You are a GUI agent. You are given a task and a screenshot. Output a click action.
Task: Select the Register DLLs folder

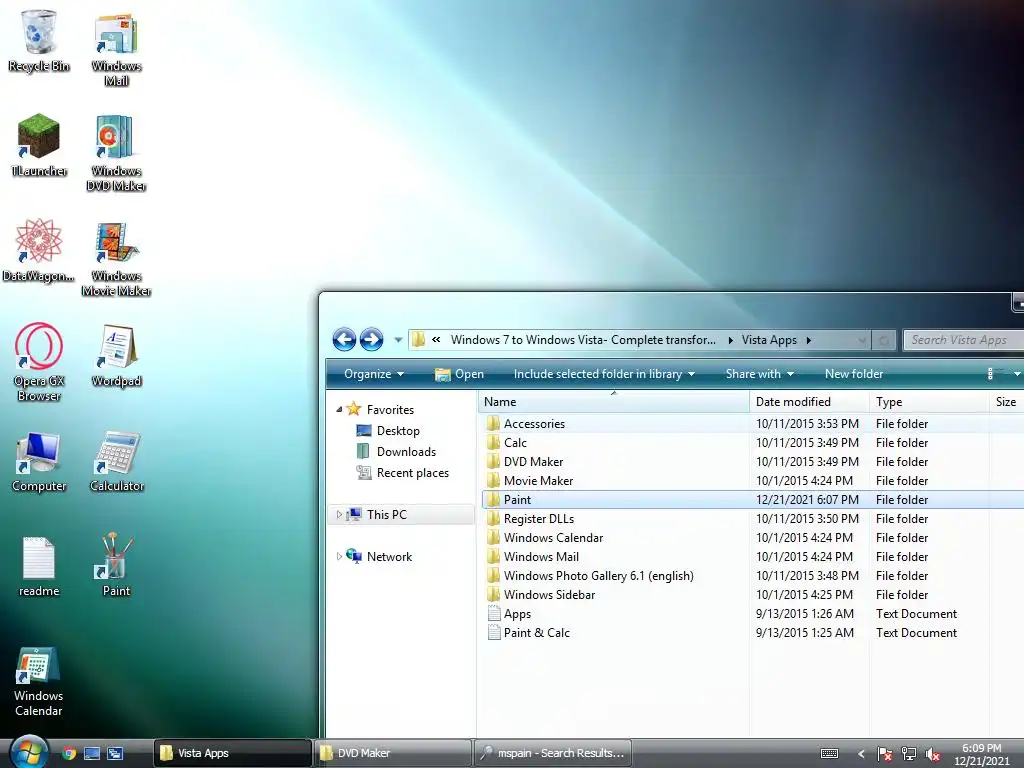click(753, 519)
